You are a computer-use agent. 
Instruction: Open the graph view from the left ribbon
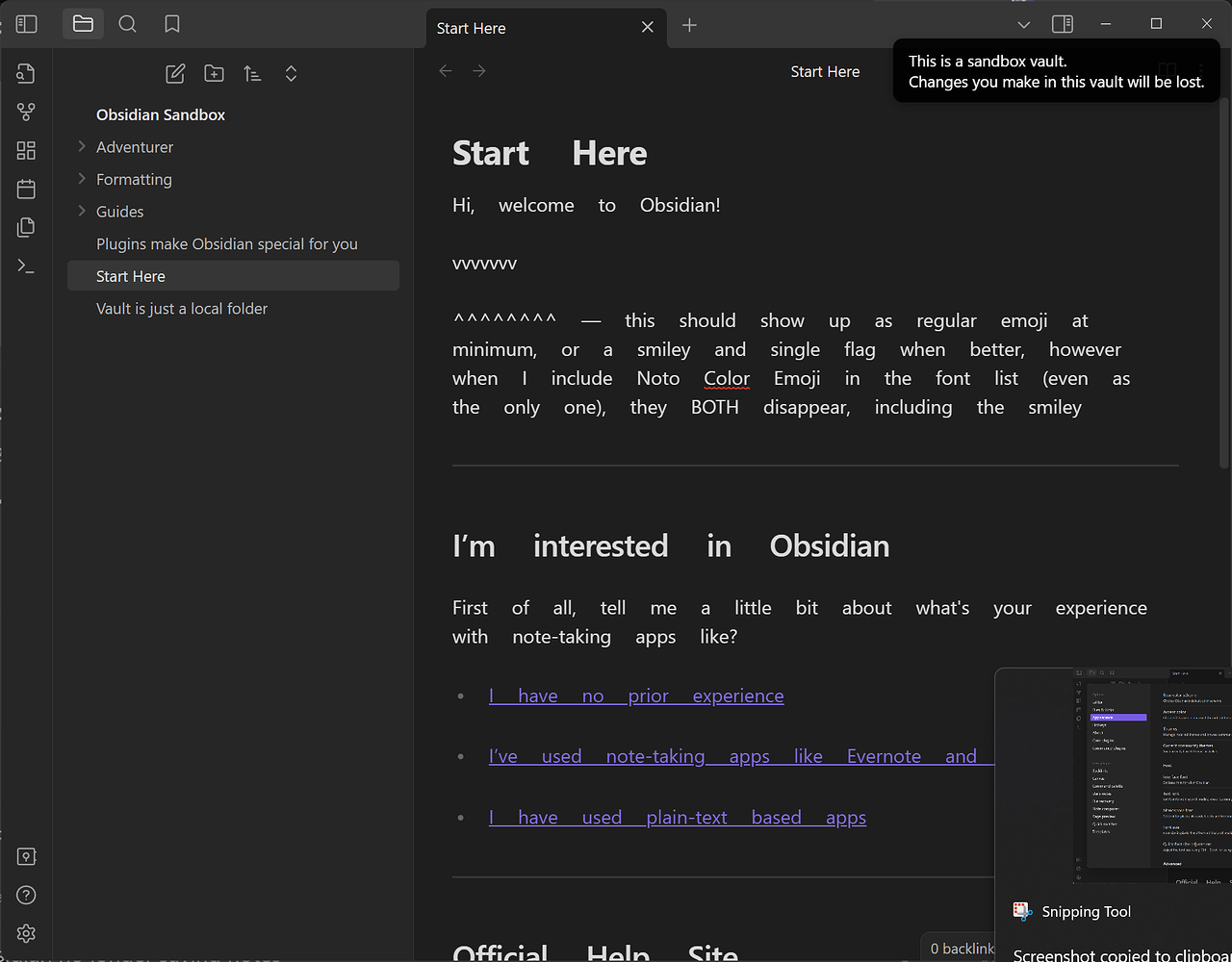pos(25,112)
